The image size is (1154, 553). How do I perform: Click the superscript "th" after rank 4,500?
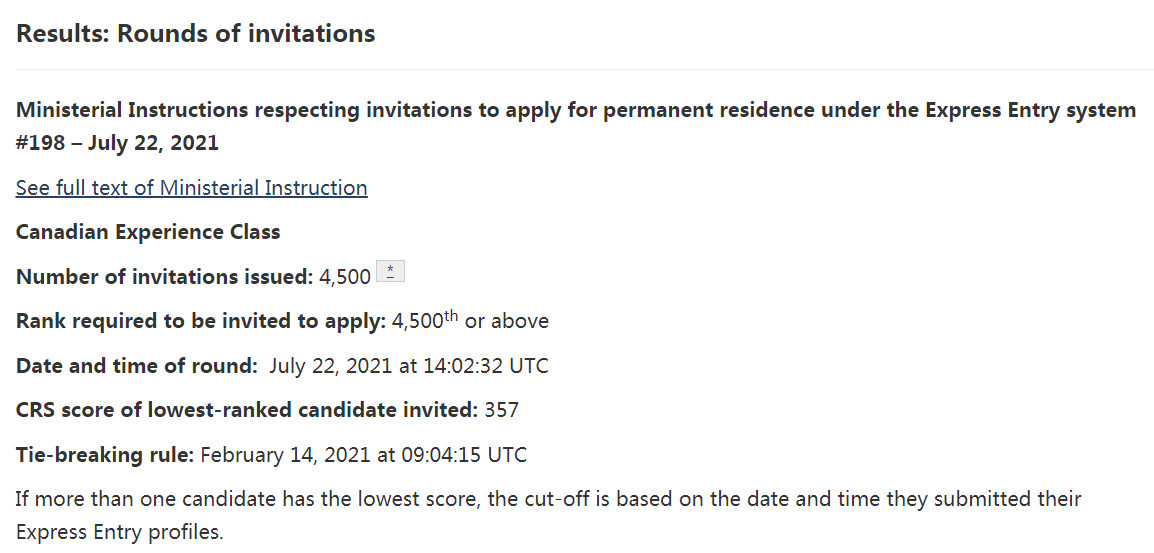pyautogui.click(x=451, y=314)
